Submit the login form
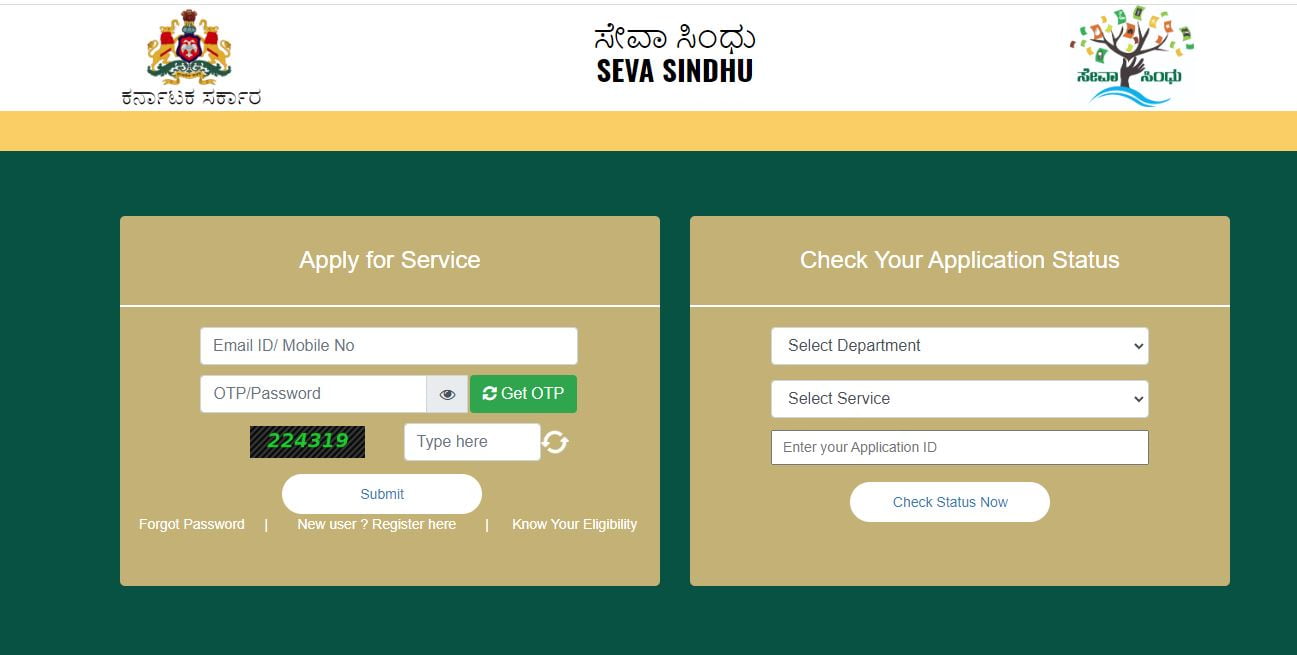Image resolution: width=1297 pixels, height=655 pixels. pos(382,494)
